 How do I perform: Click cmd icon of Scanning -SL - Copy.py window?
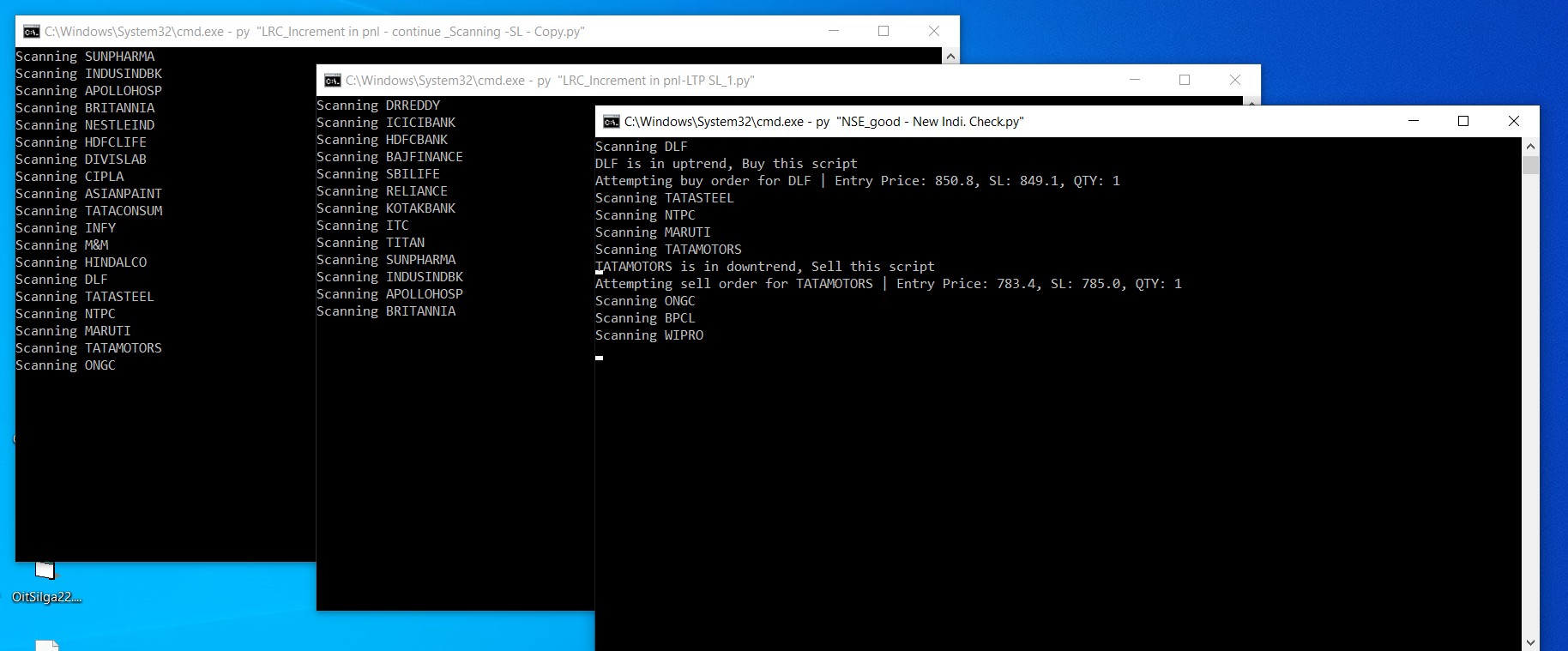point(32,32)
